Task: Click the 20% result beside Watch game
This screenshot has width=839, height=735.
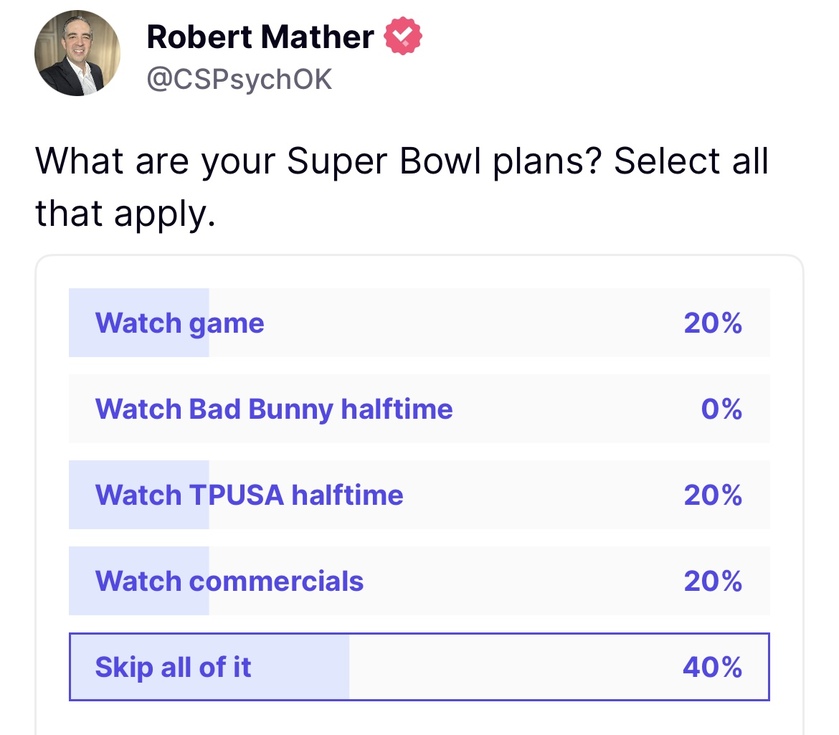Action: tap(712, 323)
